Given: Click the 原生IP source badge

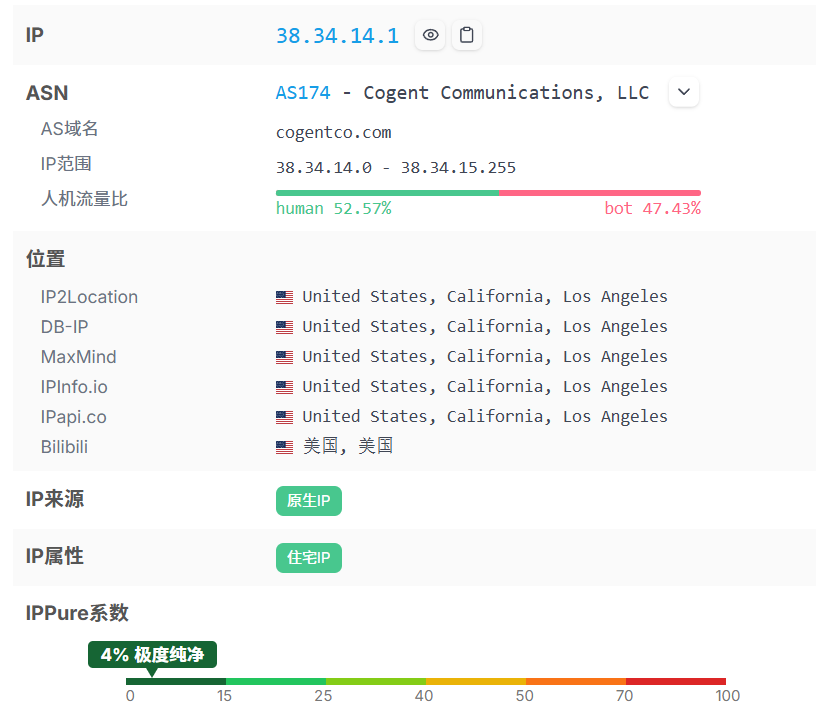Looking at the screenshot, I should tap(308, 501).
